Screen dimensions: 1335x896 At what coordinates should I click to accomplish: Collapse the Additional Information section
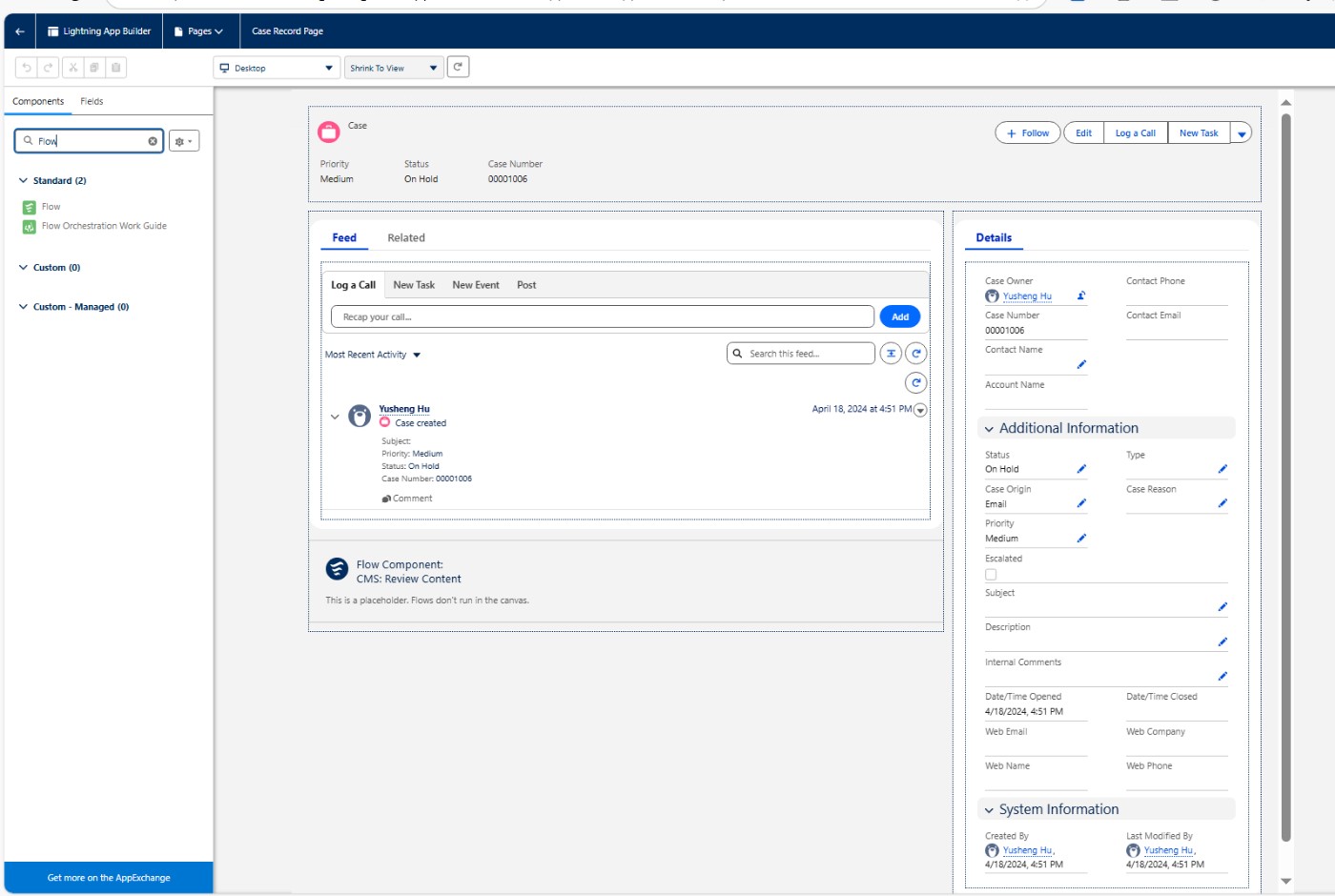989,429
